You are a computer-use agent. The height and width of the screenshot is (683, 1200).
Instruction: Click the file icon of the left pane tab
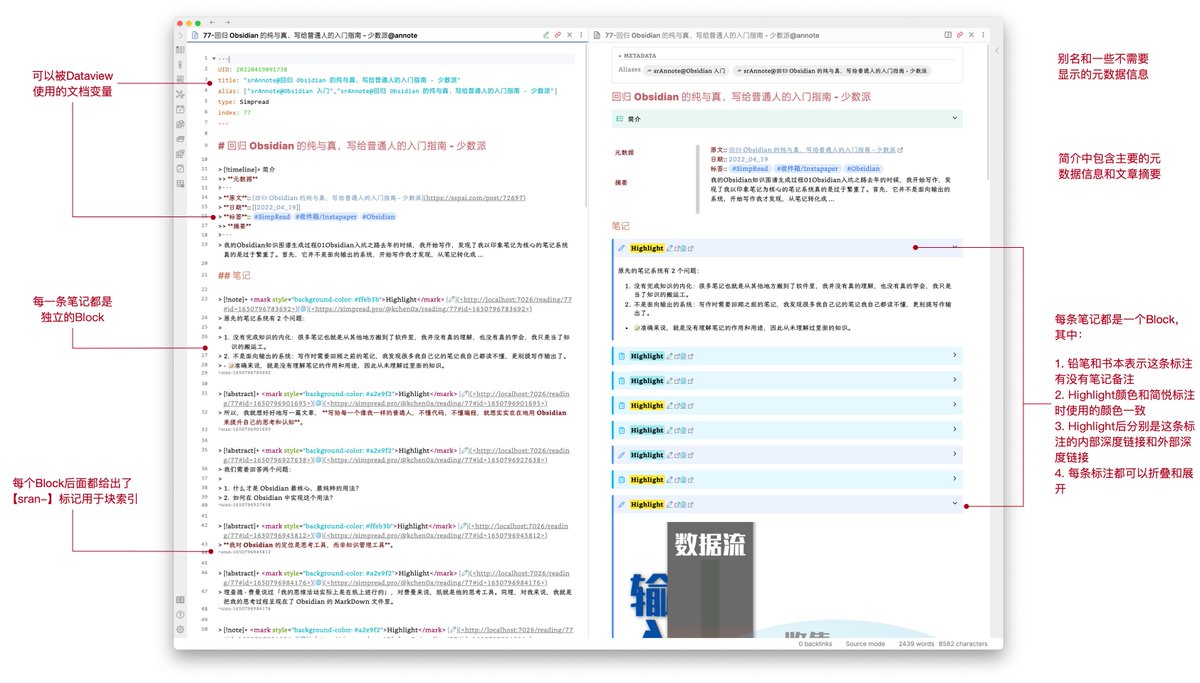pyautogui.click(x=194, y=35)
